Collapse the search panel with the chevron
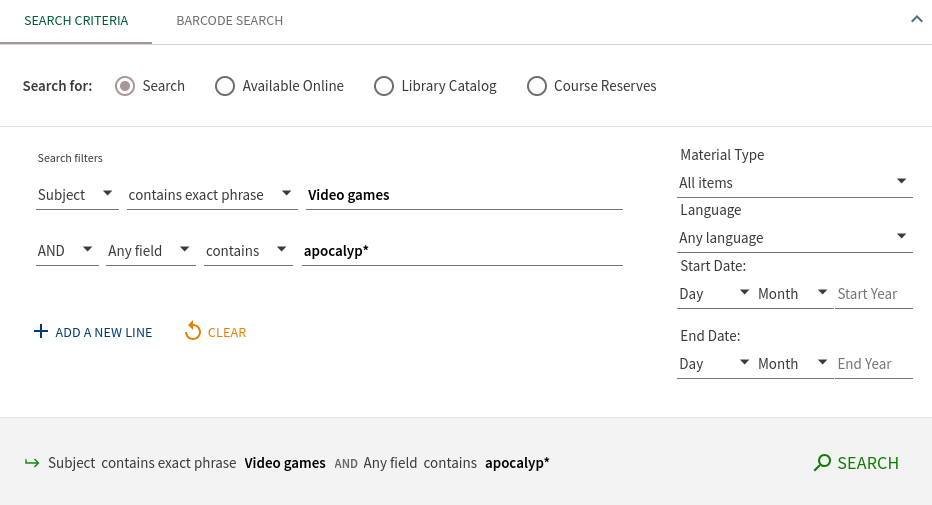The width and height of the screenshot is (932, 505). (x=916, y=20)
